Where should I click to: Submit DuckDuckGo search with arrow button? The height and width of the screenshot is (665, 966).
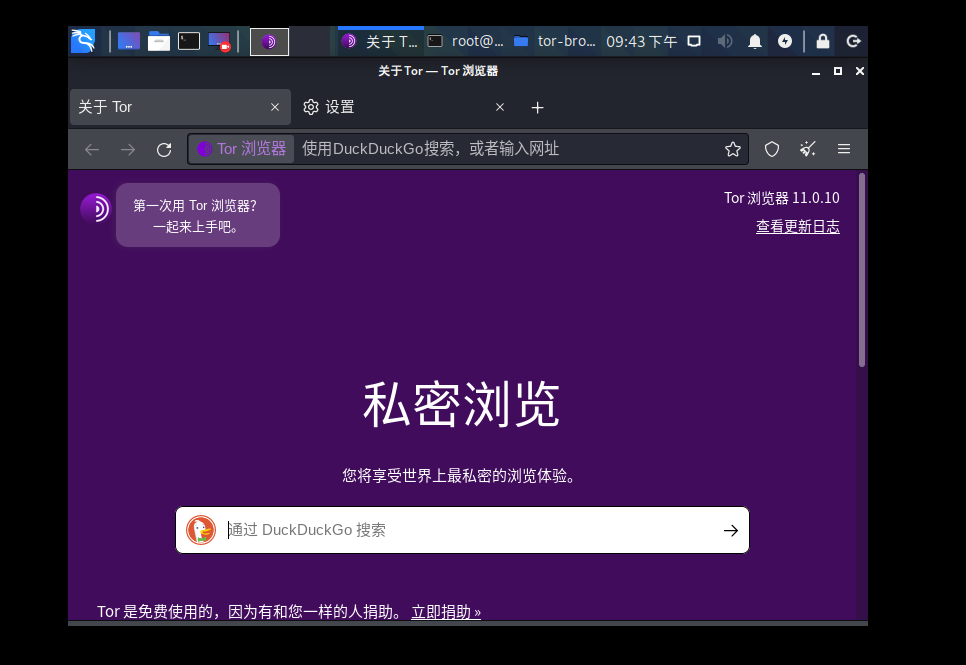tap(731, 531)
